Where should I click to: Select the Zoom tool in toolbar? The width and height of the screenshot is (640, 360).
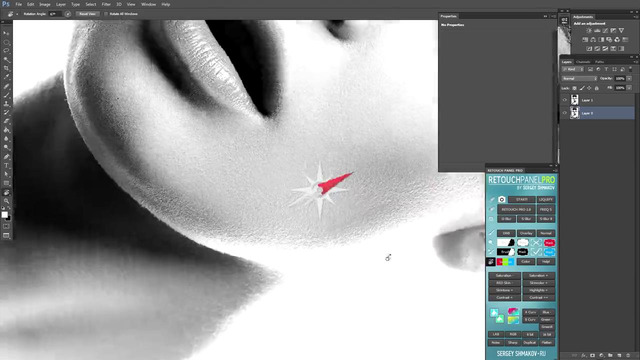[6, 201]
